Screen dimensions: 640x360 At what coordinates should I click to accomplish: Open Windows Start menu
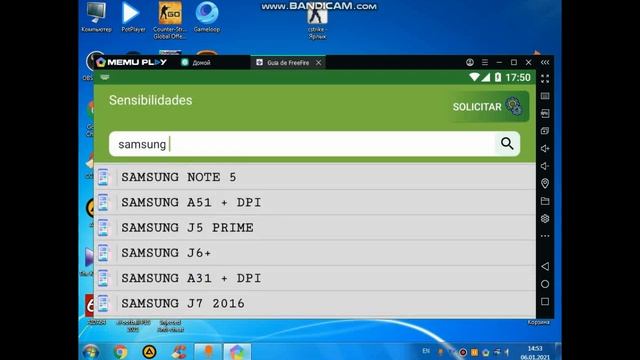tap(90, 352)
